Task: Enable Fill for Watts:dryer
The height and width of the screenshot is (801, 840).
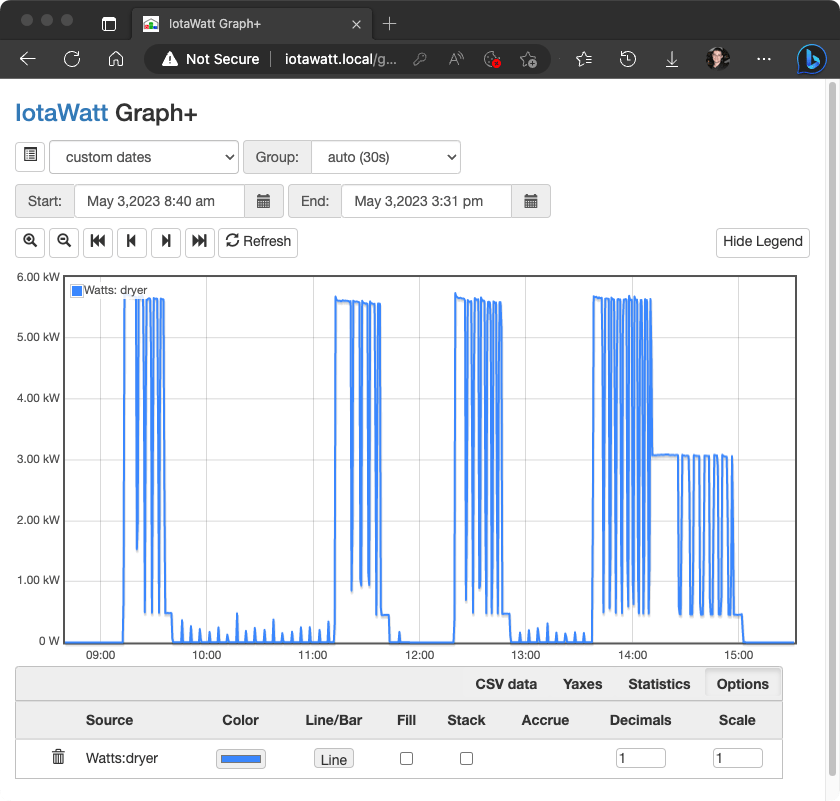Action: coord(407,758)
